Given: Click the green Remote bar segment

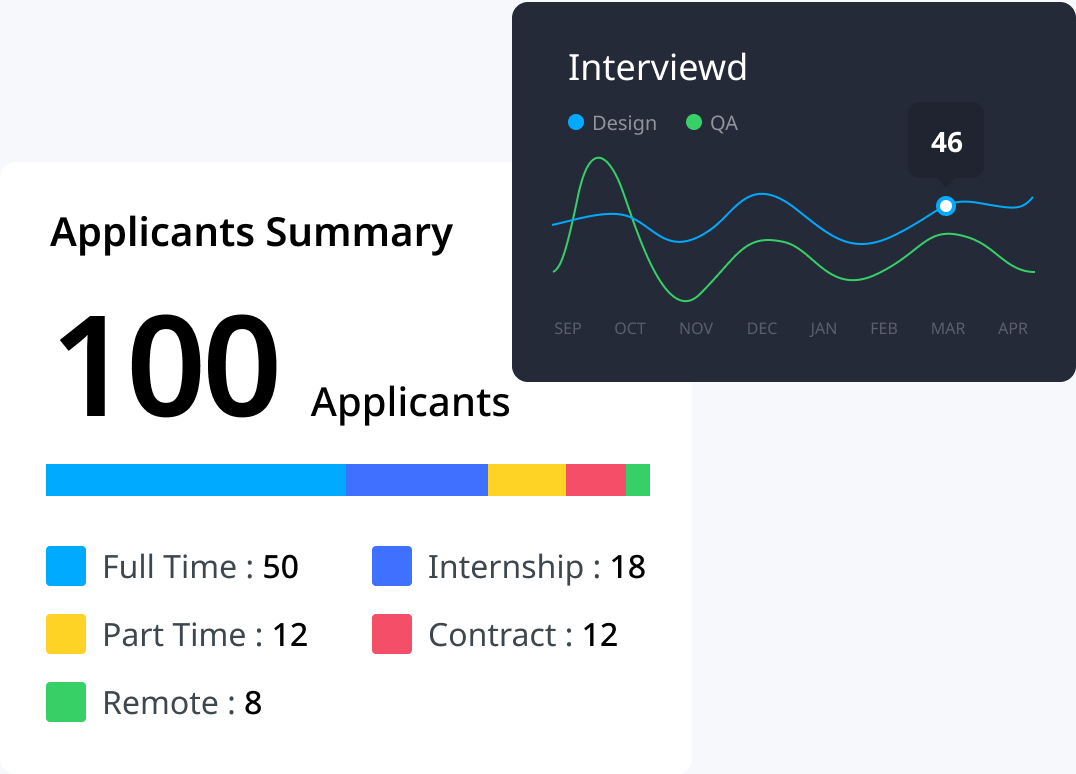Looking at the screenshot, I should [x=638, y=480].
